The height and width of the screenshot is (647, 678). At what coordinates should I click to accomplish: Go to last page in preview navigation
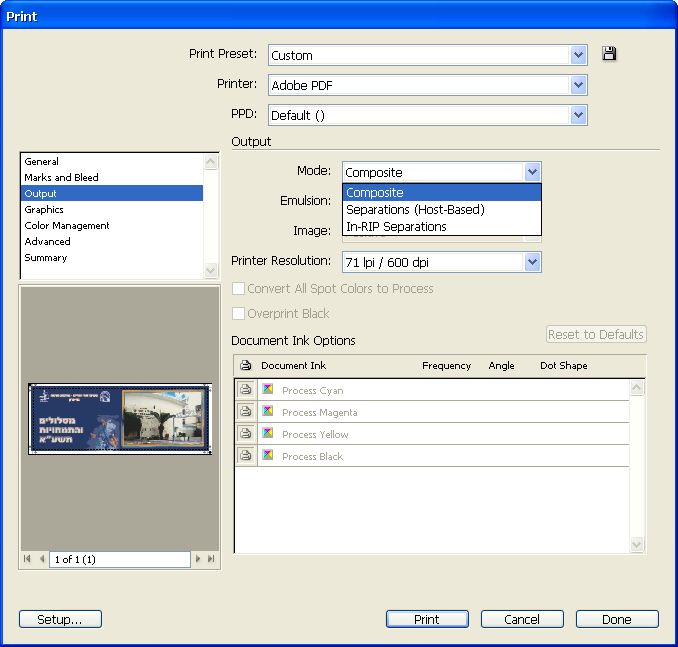211,559
